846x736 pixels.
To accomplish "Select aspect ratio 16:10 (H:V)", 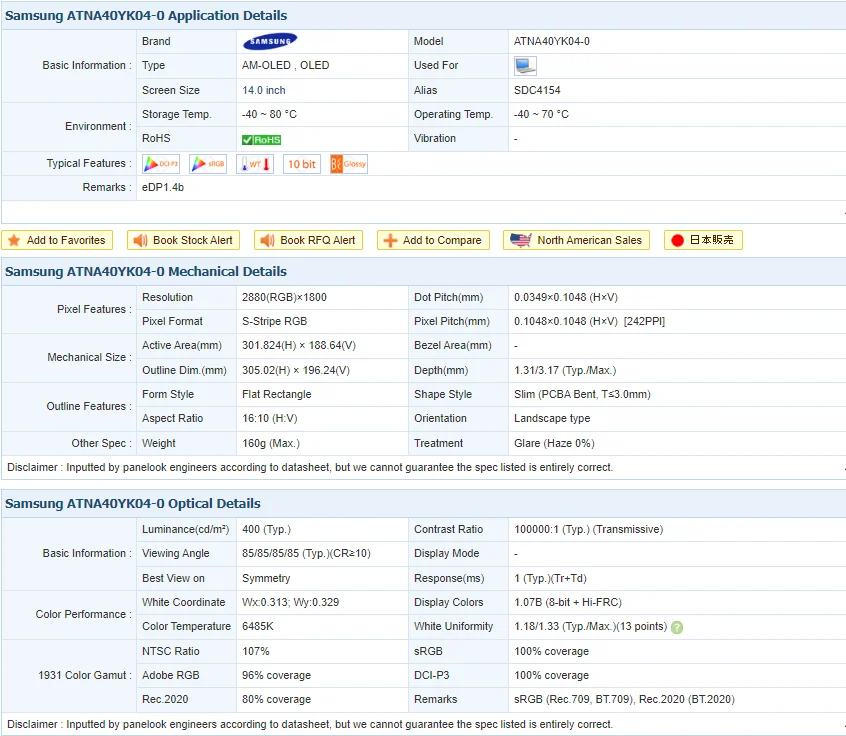I will click(x=270, y=419).
